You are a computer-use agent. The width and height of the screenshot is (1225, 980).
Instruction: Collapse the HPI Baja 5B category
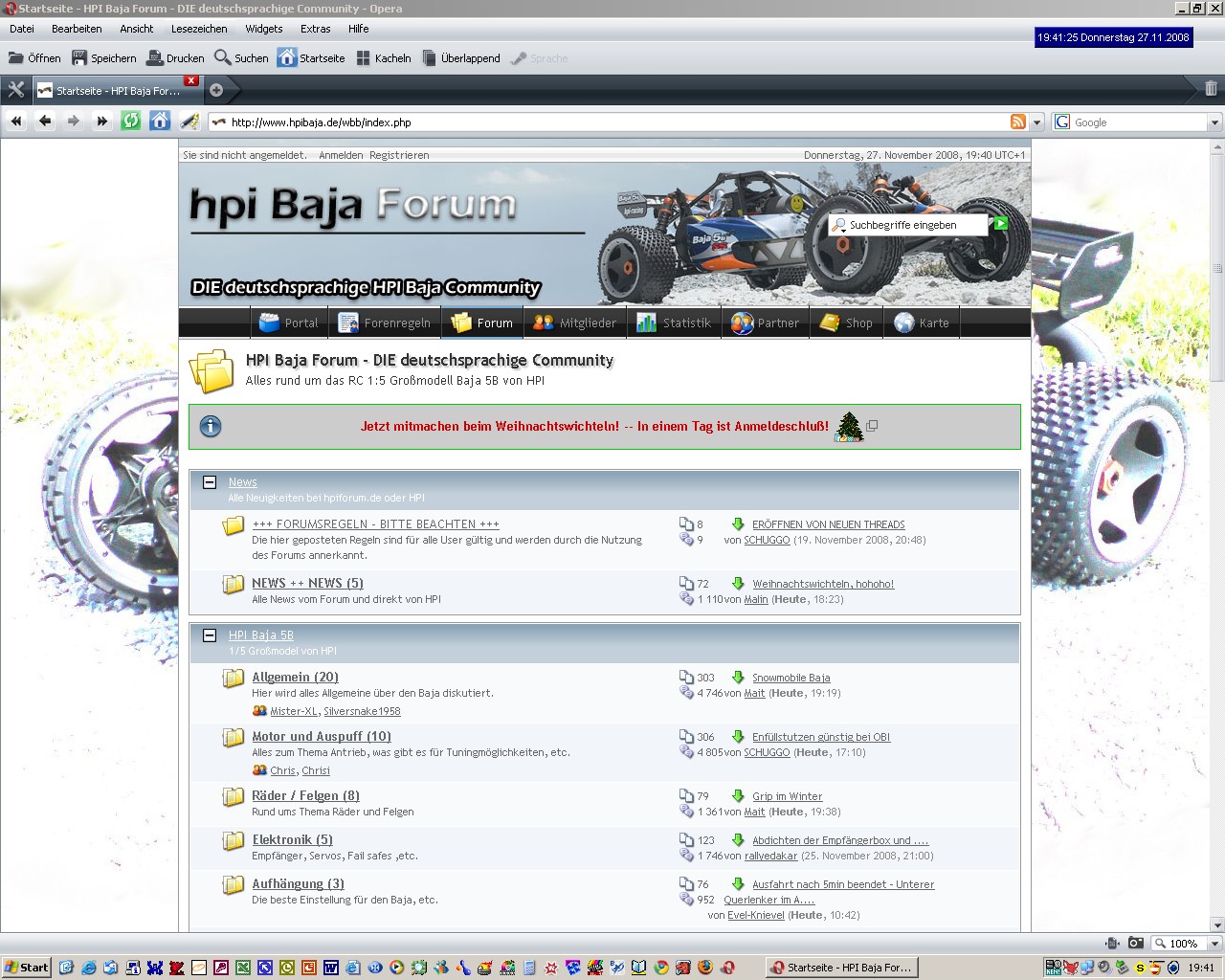210,635
